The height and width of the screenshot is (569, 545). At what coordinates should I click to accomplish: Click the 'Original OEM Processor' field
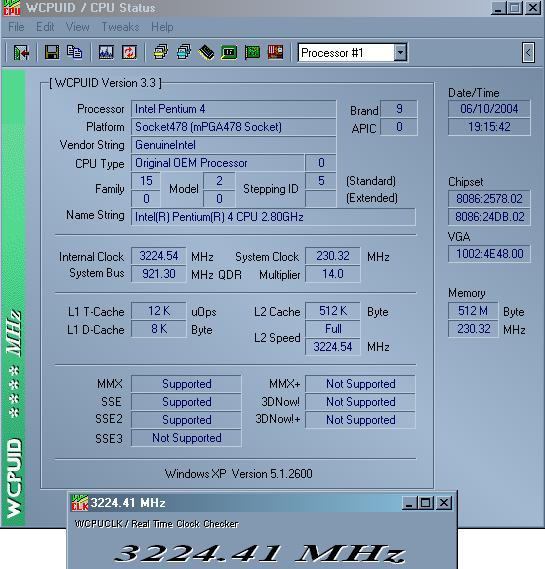(217, 163)
